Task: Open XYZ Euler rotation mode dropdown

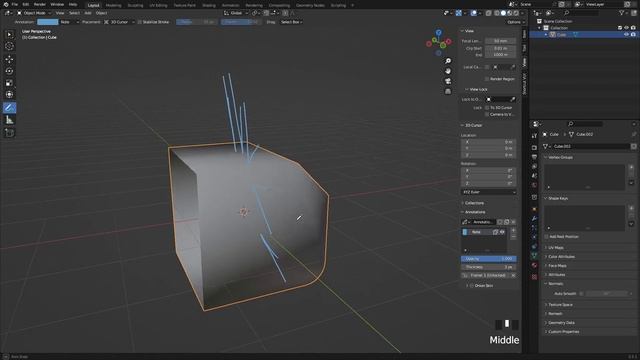Action: coord(489,192)
